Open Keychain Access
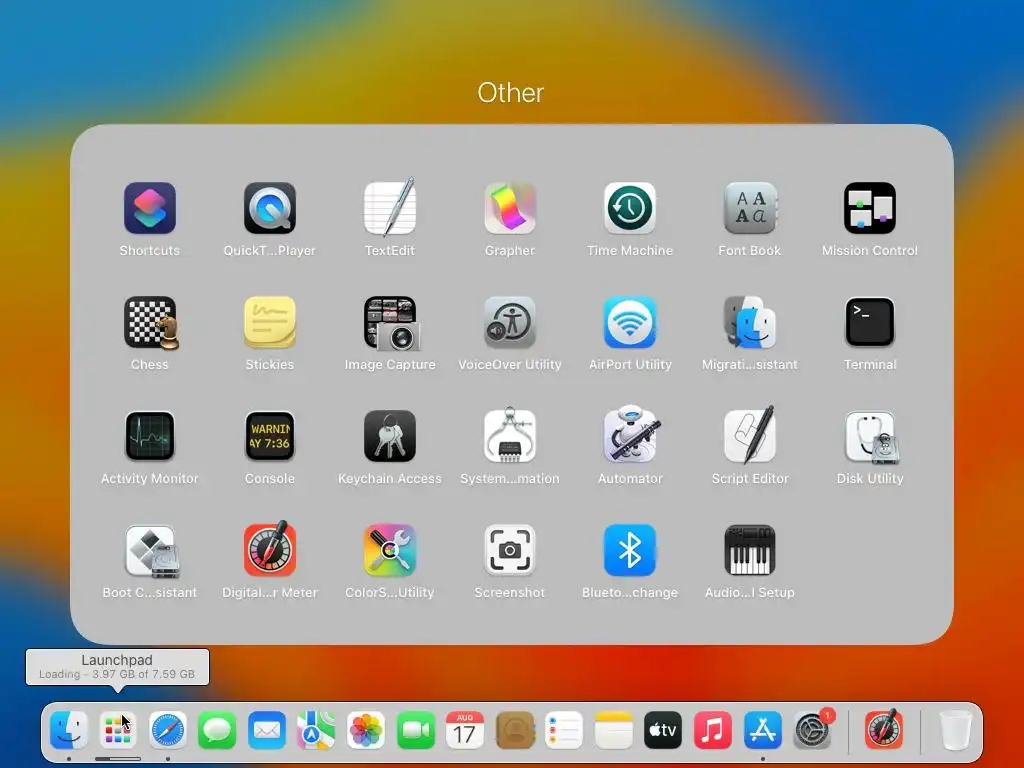Image resolution: width=1024 pixels, height=768 pixels. [x=390, y=436]
